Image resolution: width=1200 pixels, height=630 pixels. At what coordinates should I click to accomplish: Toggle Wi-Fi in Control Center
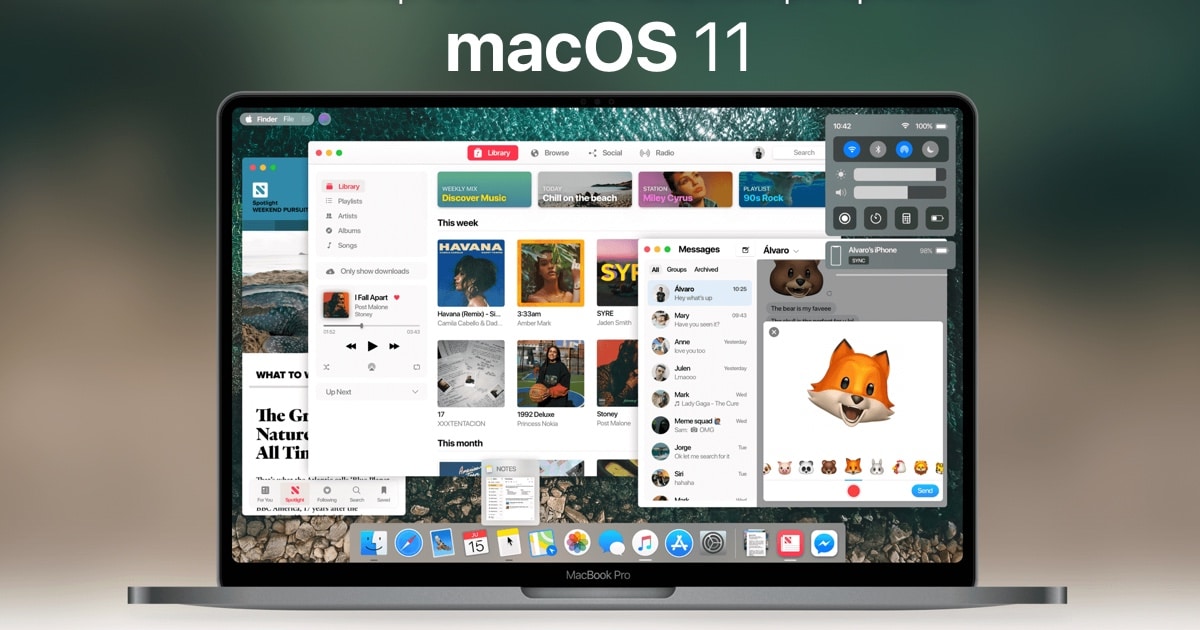[851, 149]
